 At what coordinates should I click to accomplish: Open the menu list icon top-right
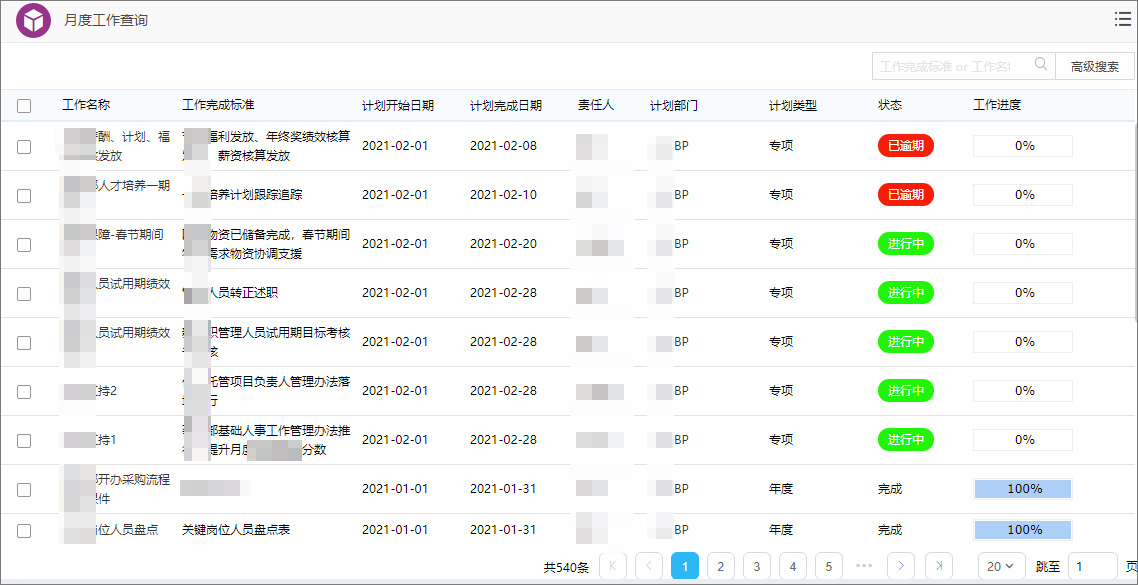(1122, 18)
